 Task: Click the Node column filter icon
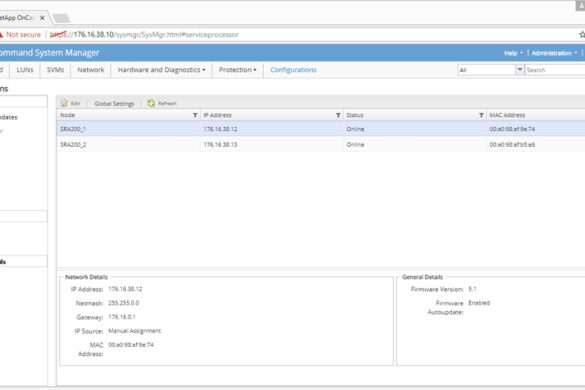pyautogui.click(x=195, y=115)
